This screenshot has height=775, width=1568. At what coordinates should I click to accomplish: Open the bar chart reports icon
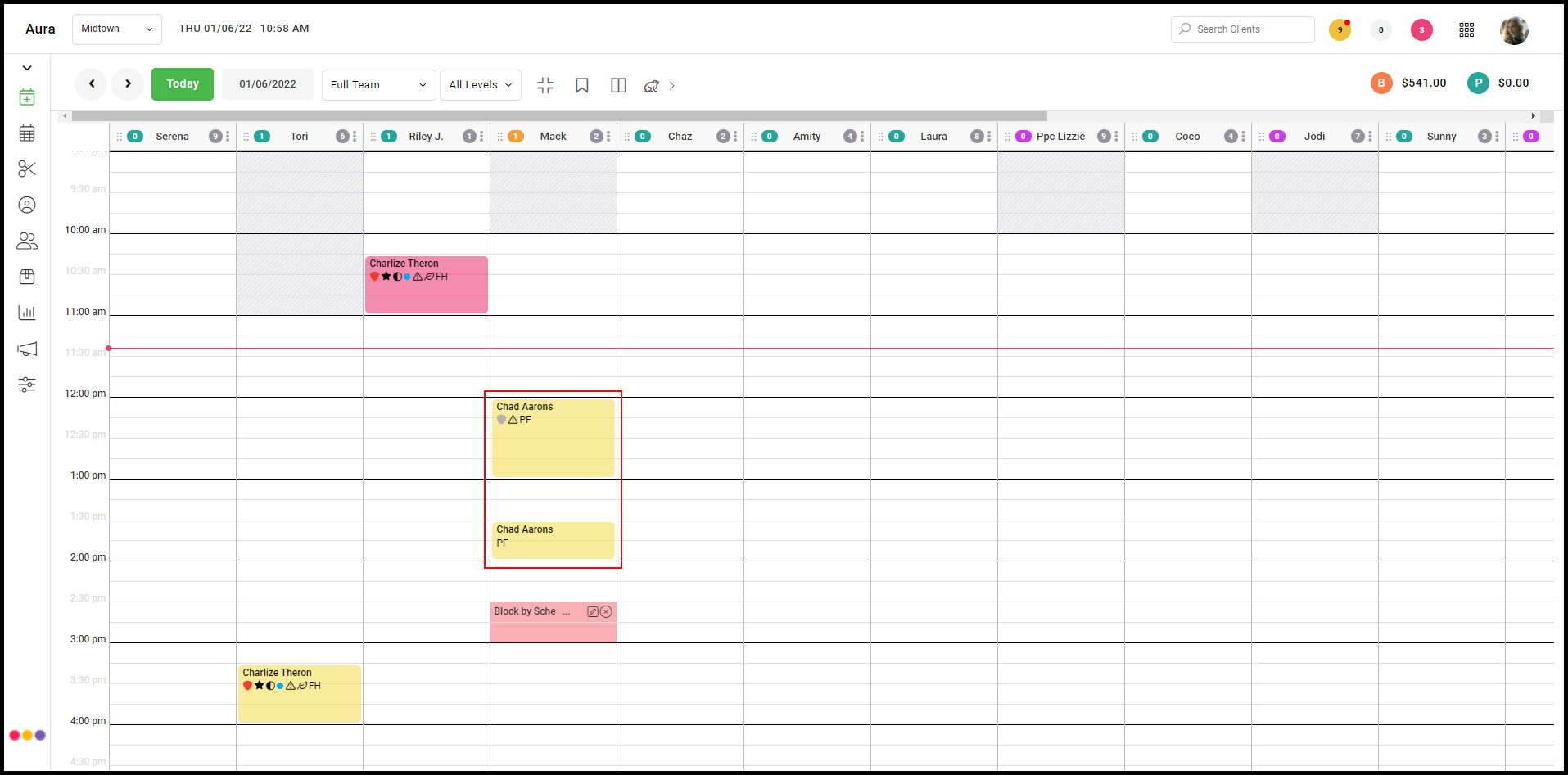(27, 313)
